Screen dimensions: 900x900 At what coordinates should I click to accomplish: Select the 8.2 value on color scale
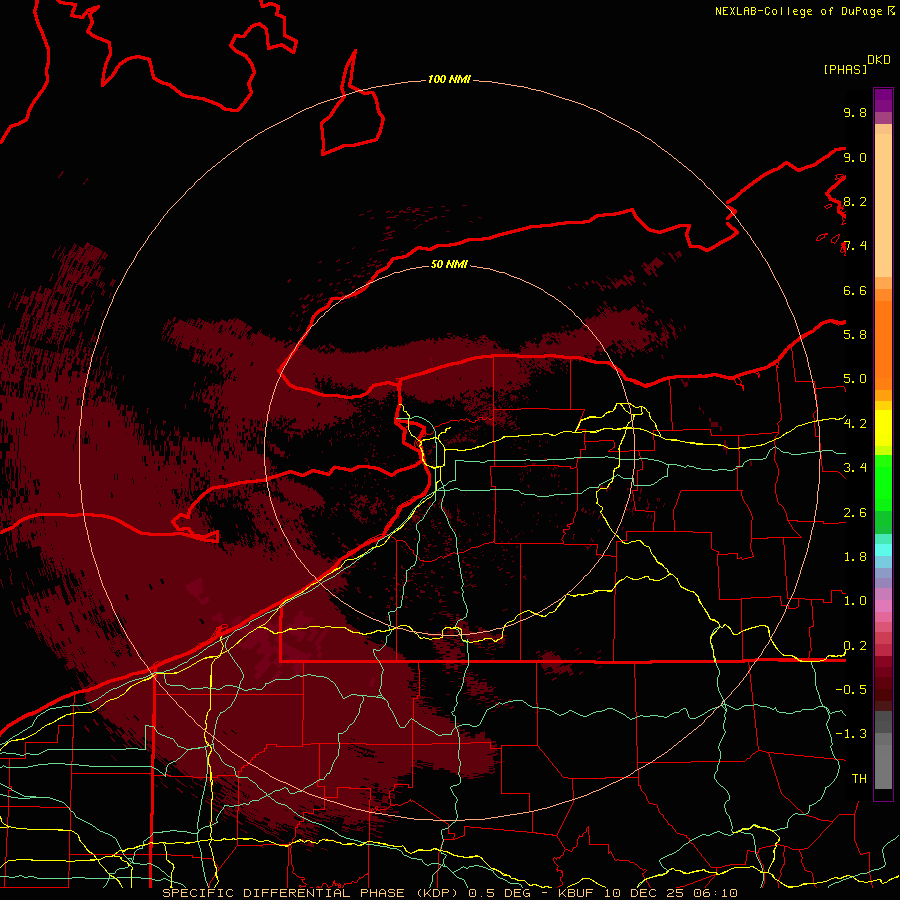pyautogui.click(x=855, y=201)
